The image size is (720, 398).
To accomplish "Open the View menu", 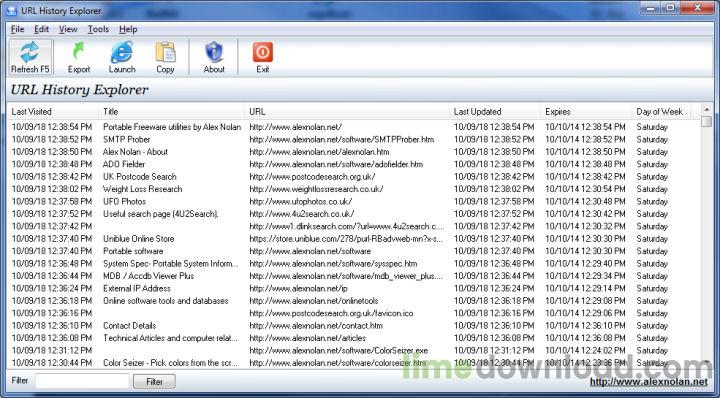I will tap(68, 29).
